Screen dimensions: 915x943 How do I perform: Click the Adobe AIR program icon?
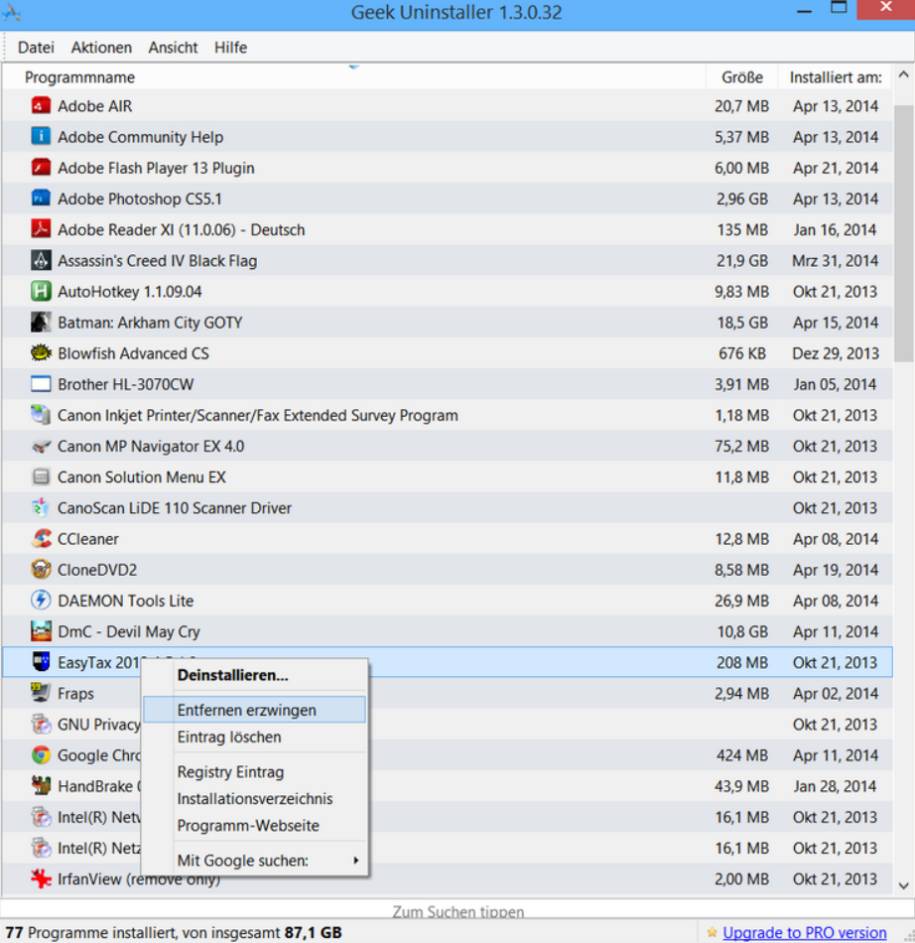coord(40,106)
